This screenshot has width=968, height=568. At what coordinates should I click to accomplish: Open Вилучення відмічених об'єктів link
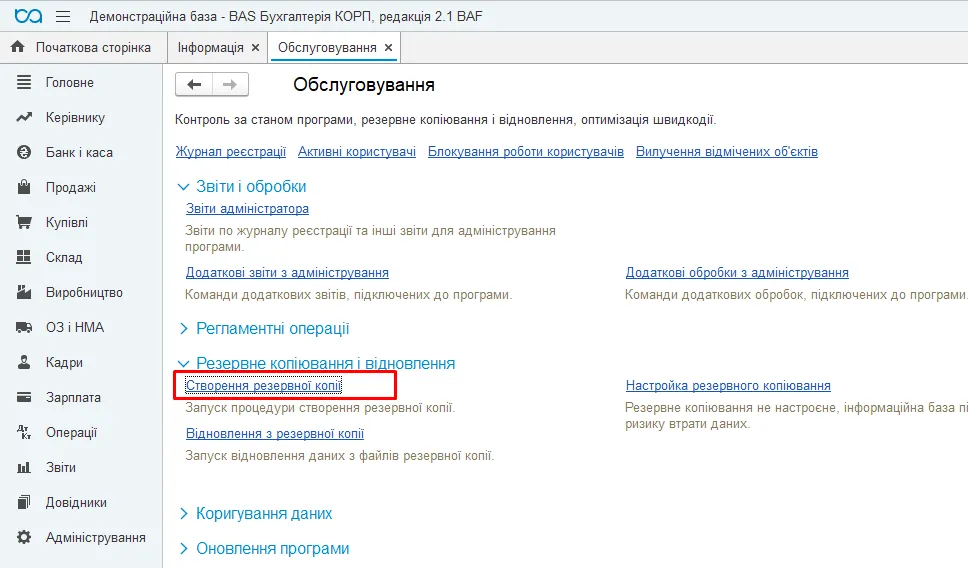(x=727, y=152)
